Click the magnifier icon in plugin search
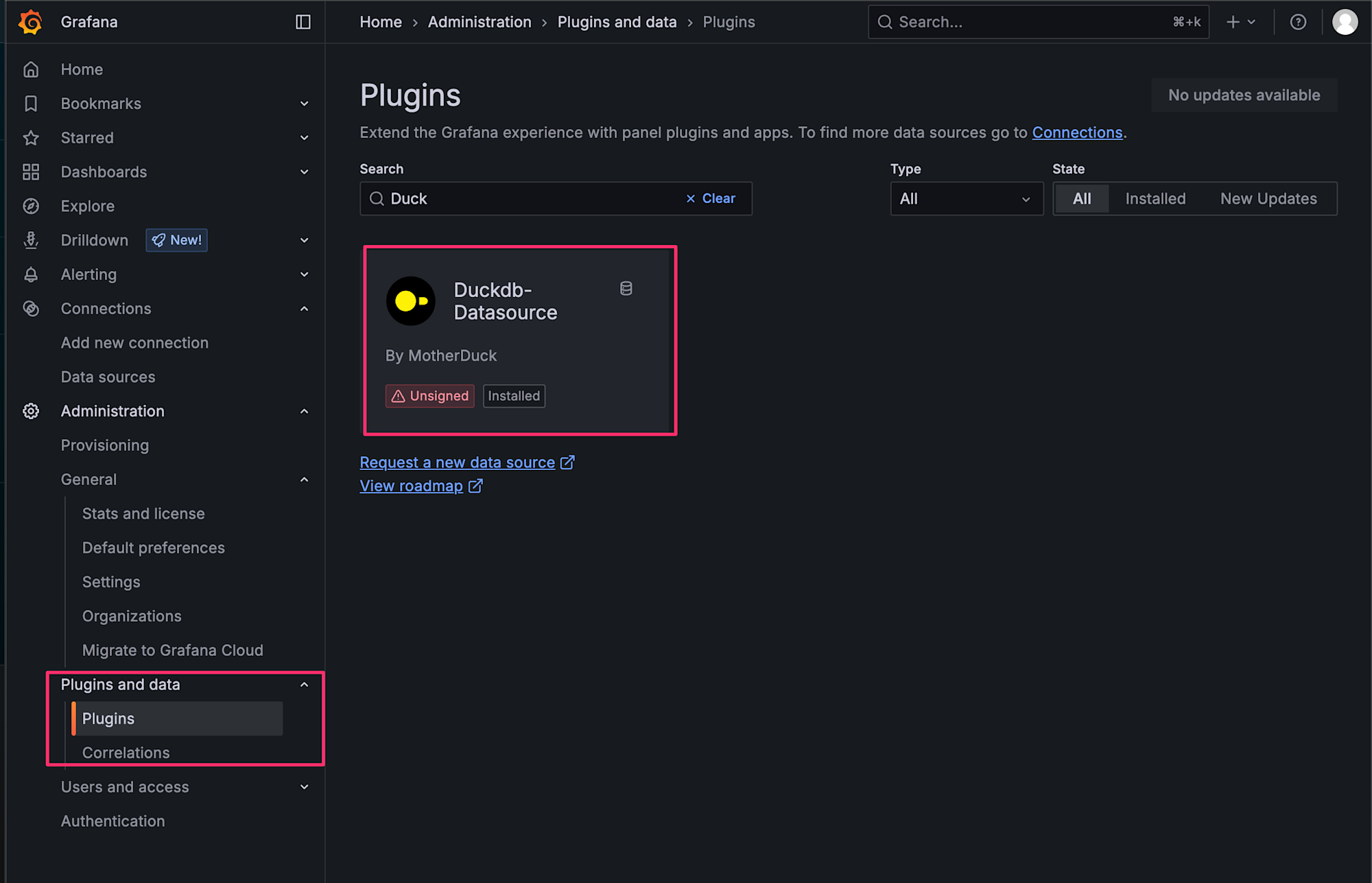The height and width of the screenshot is (883, 1372). [x=377, y=199]
